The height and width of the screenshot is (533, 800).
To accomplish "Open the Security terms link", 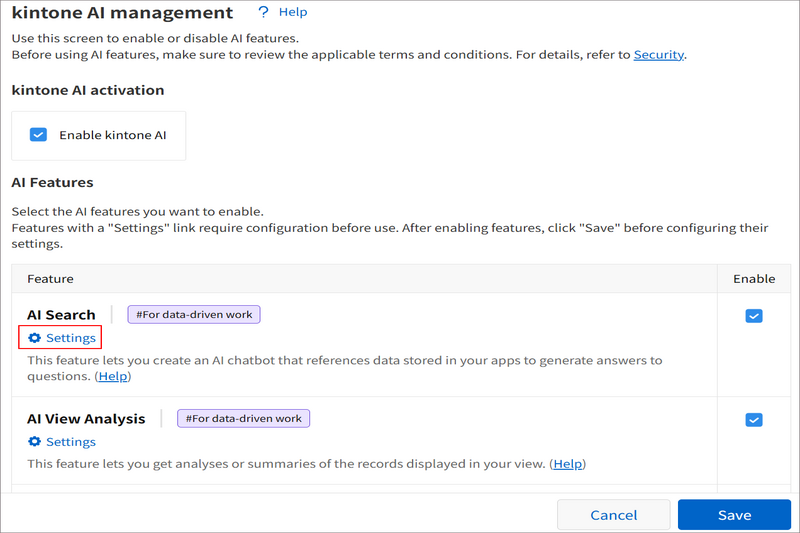I will pos(659,55).
